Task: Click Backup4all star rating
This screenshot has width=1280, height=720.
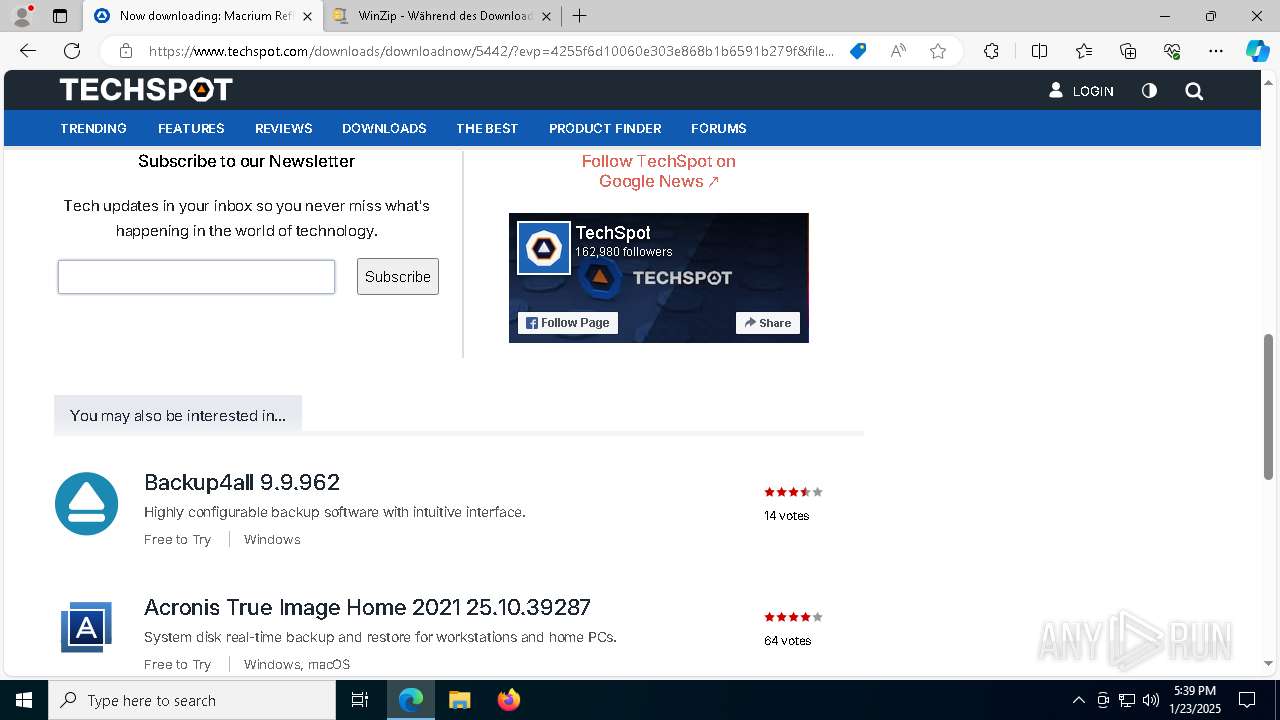Action: 793,492
